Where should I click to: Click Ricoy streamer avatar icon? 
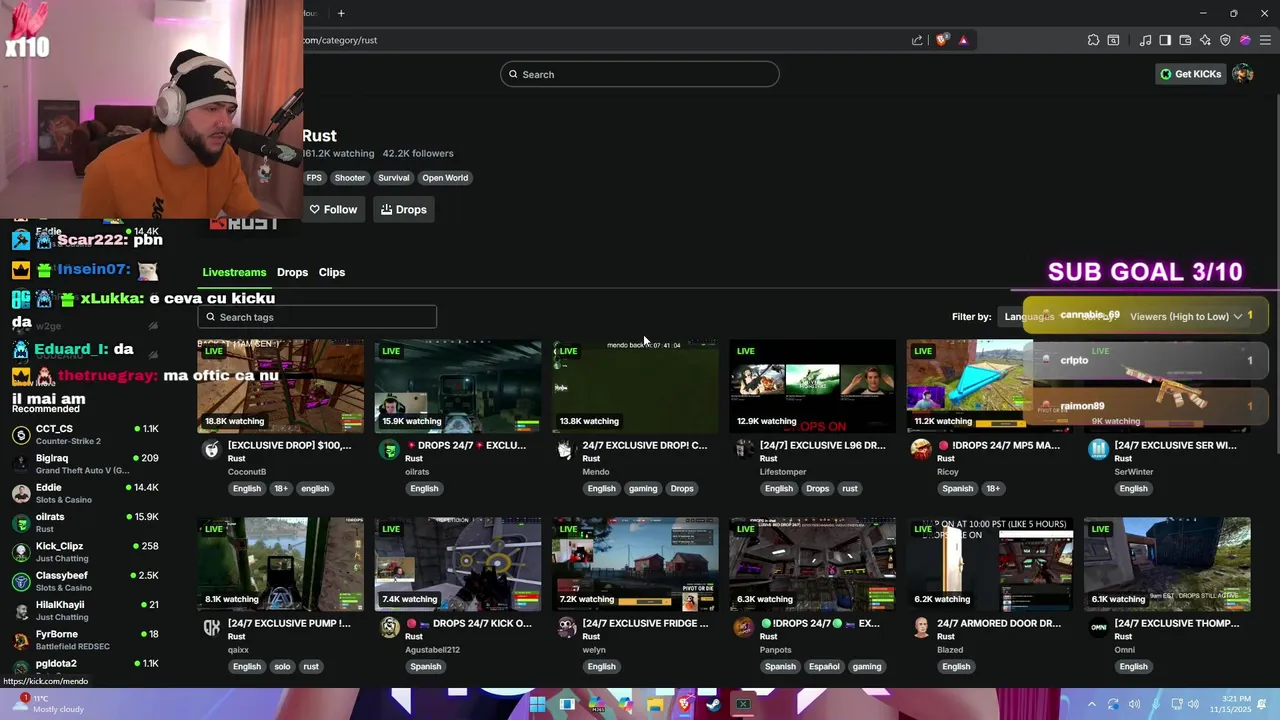[x=920, y=450]
